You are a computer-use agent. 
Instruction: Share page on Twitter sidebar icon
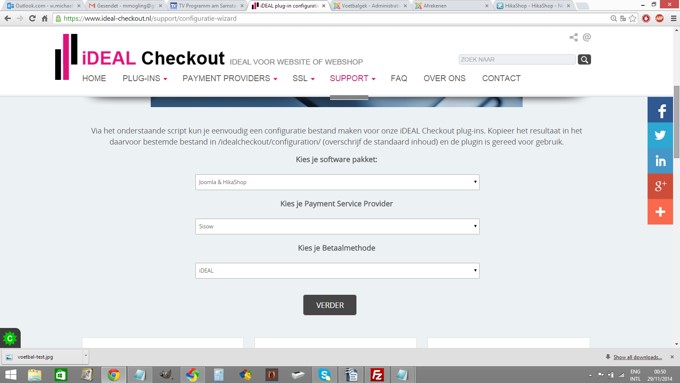click(x=660, y=135)
